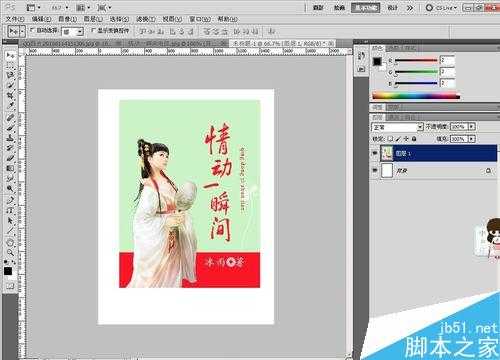Select the Blur tool

[10, 178]
